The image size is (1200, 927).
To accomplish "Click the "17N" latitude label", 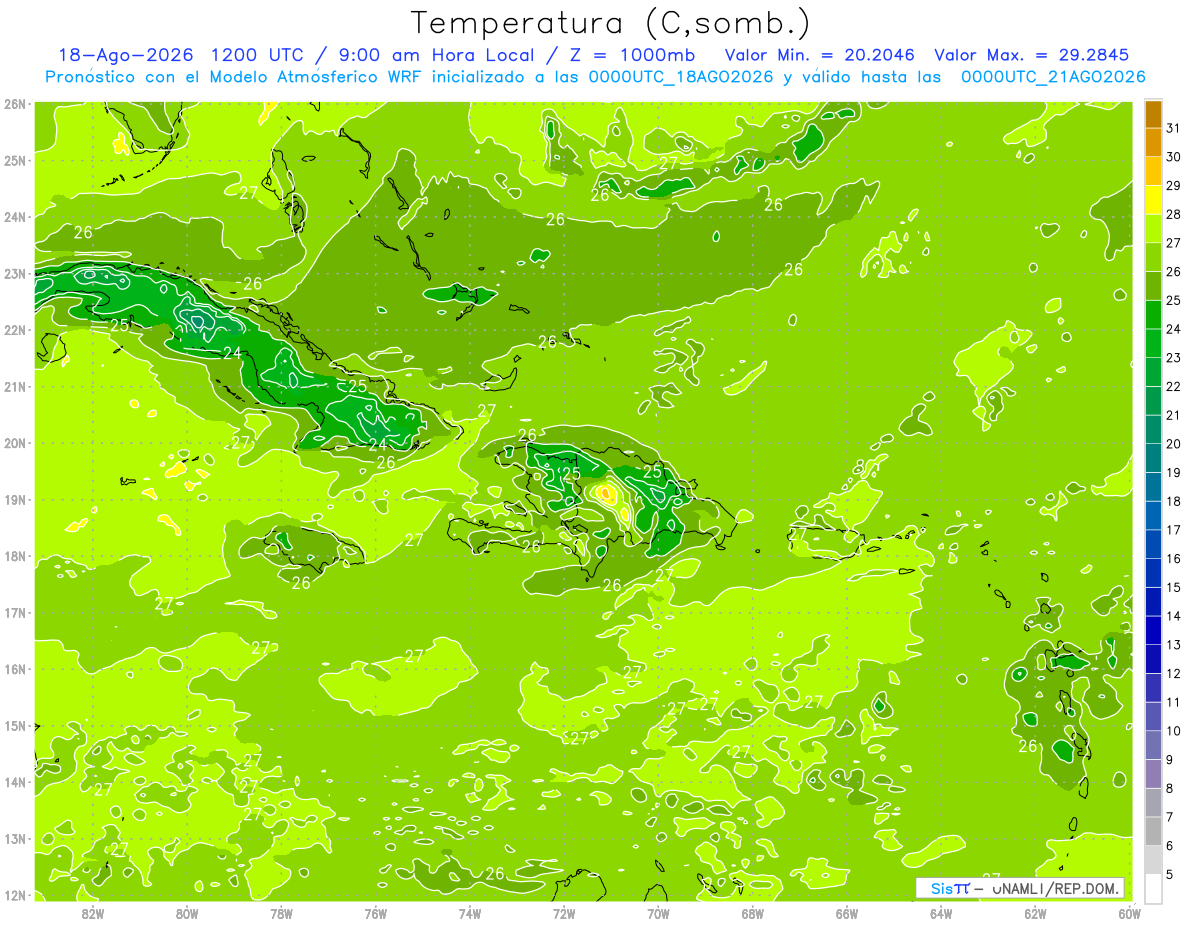I will pos(15,612).
